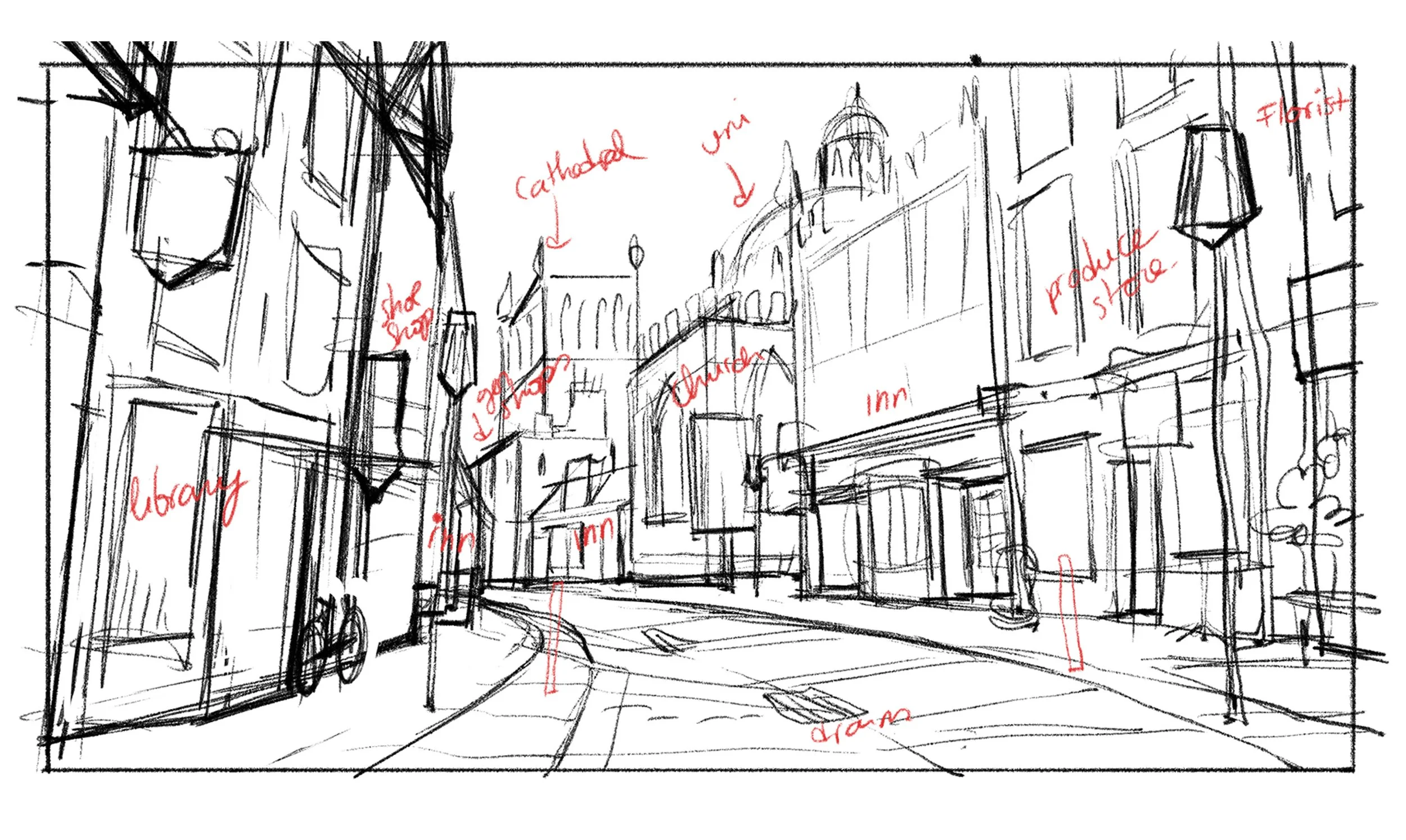Image resolution: width=1406 pixels, height=840 pixels.
Task: Click the red 'uni' label
Action: 725,133
